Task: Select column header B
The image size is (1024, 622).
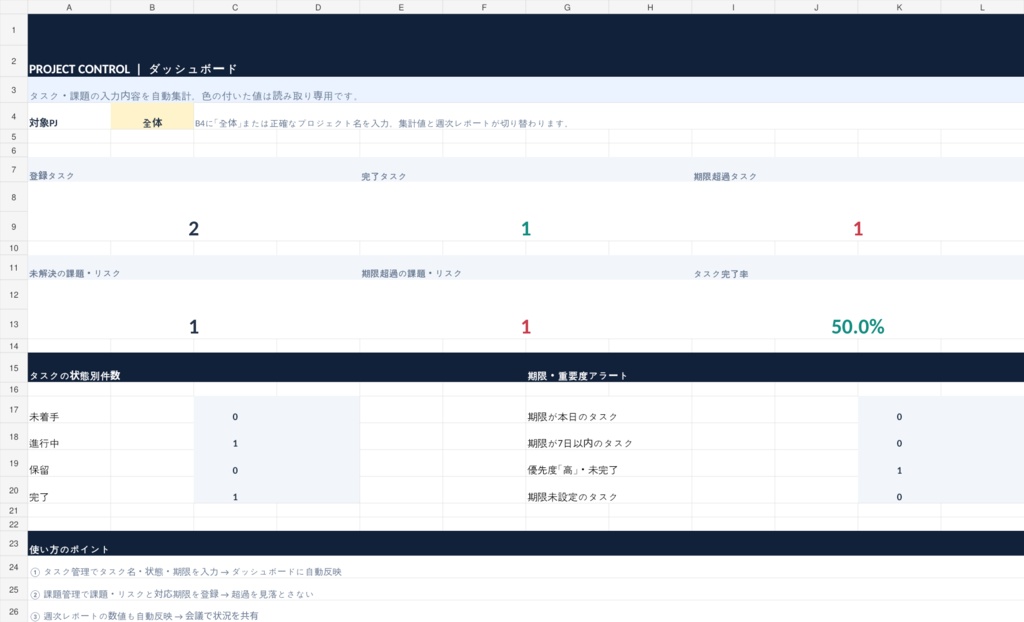Action: (152, 7)
